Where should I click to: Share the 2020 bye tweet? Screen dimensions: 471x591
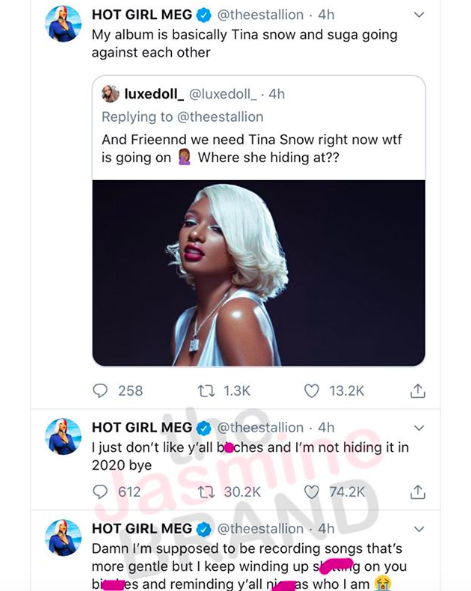tap(417, 492)
